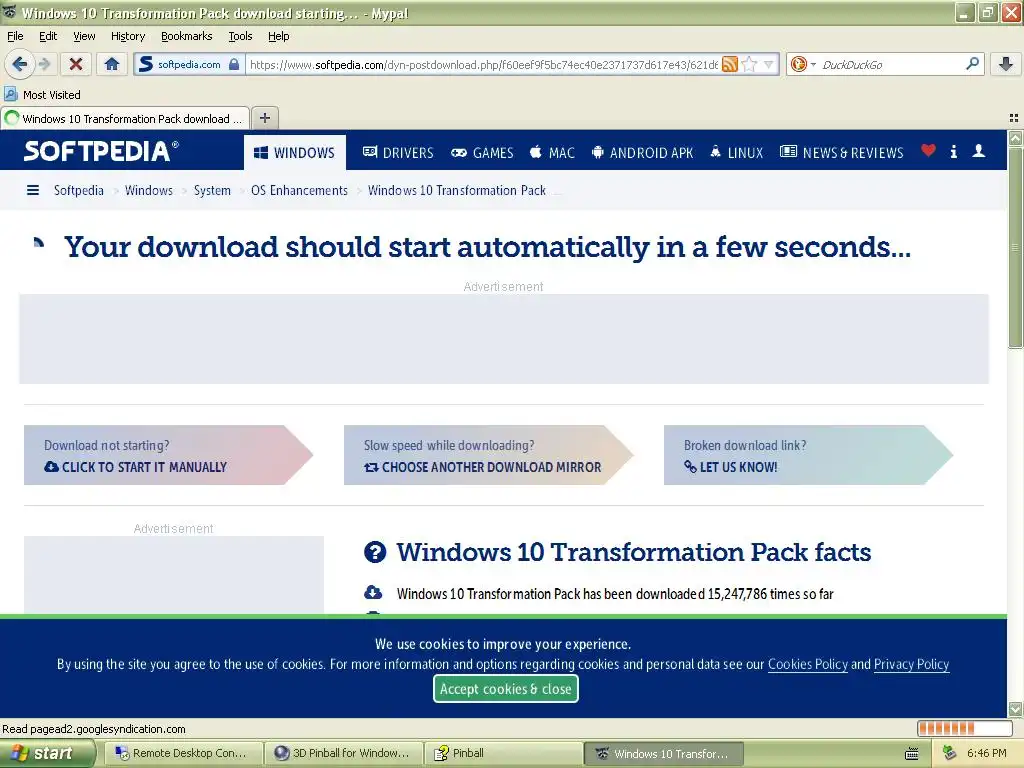Click the red heart favorites icon
Image resolution: width=1024 pixels, height=768 pixels.
(x=928, y=151)
